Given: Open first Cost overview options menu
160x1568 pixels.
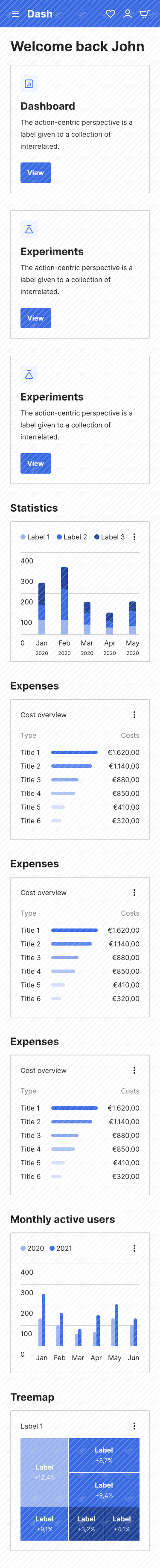Looking at the screenshot, I should (134, 715).
